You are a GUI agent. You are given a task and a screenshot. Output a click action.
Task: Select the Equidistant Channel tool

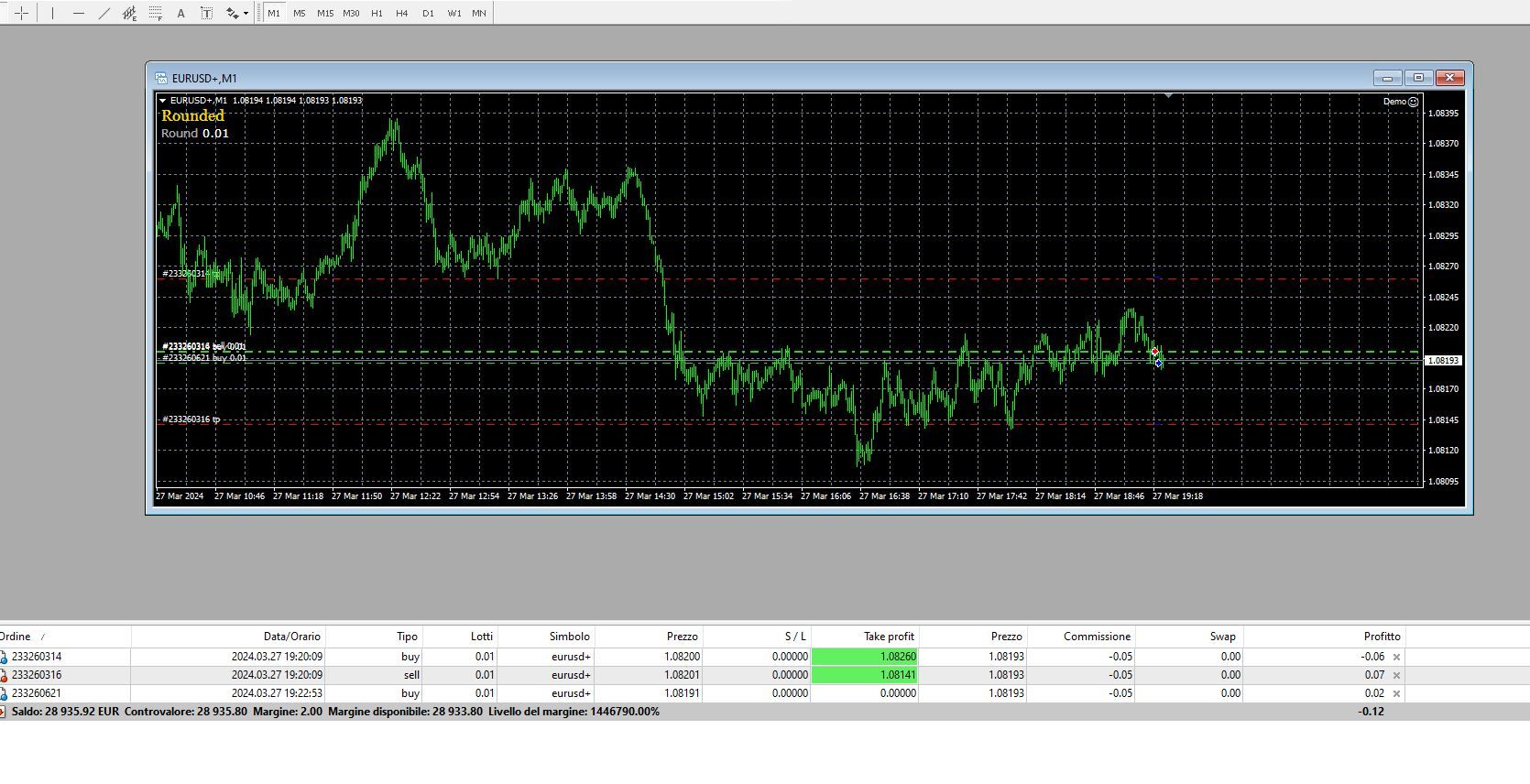(129, 13)
